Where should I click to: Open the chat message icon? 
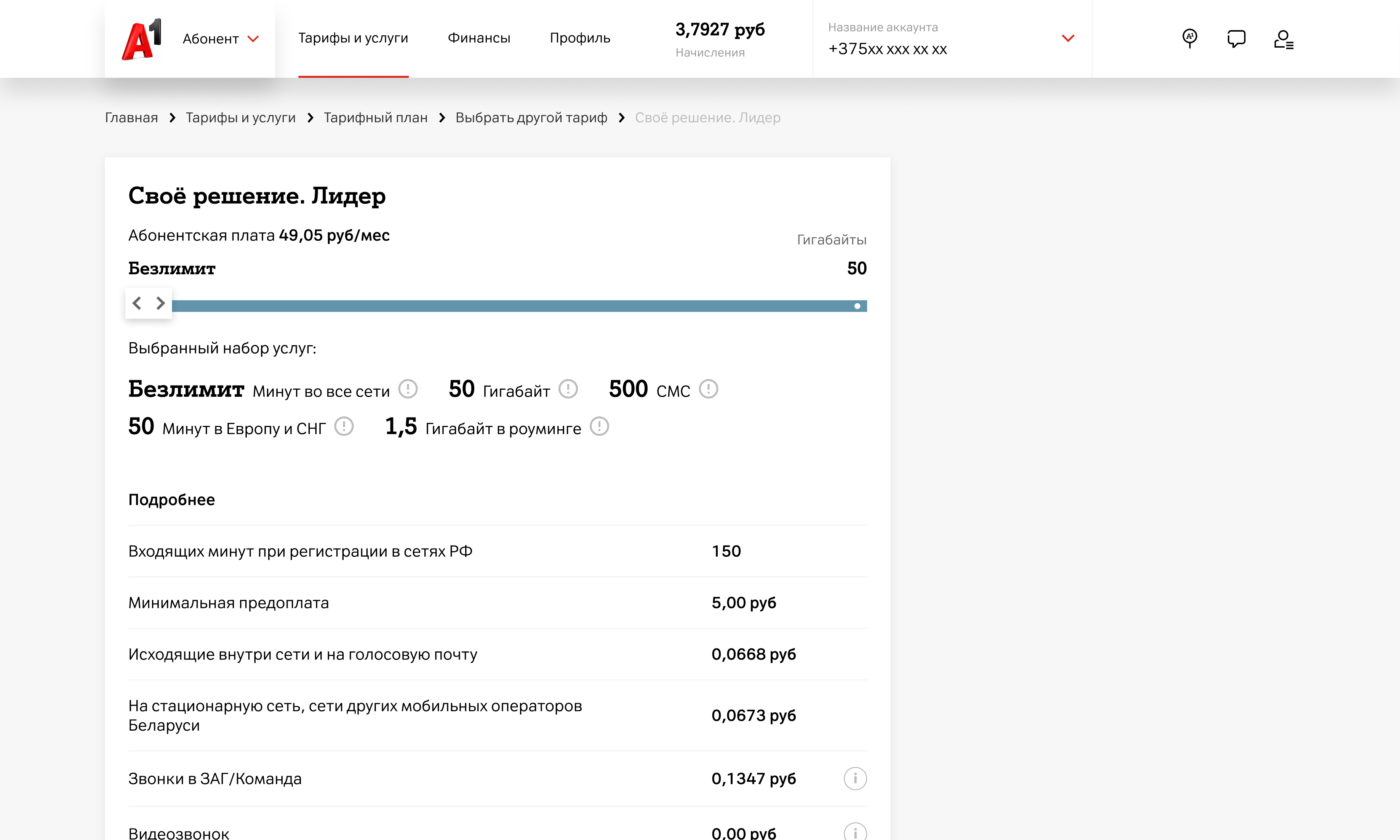tap(1236, 38)
